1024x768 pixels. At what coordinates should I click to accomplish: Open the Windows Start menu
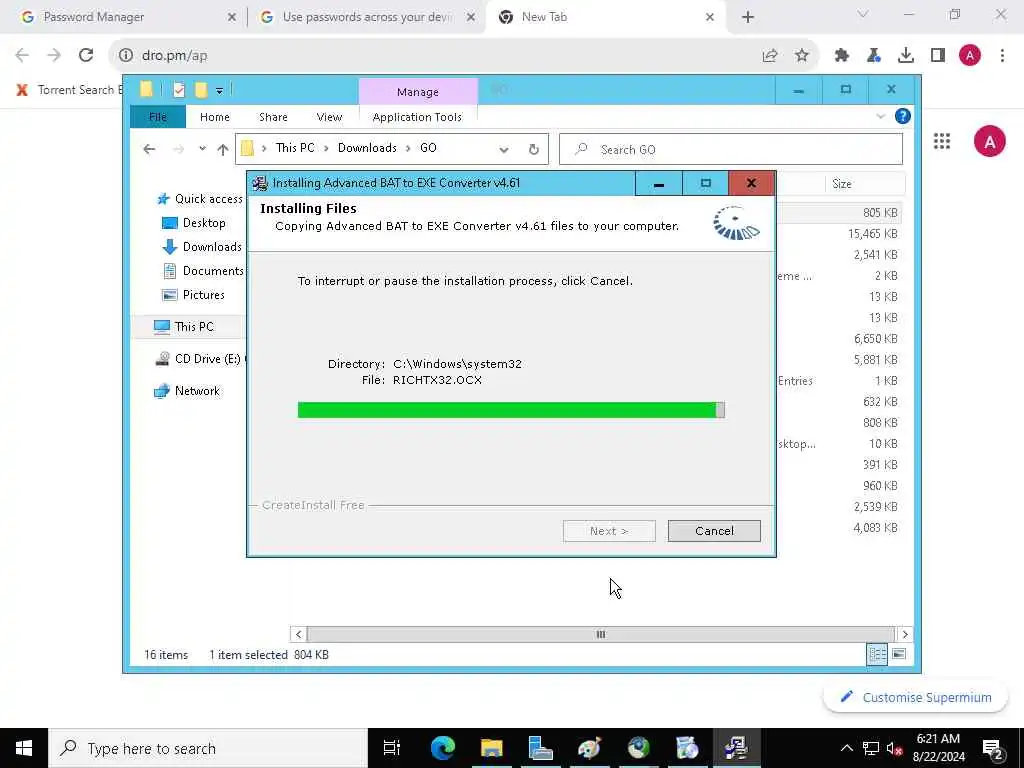coord(24,748)
